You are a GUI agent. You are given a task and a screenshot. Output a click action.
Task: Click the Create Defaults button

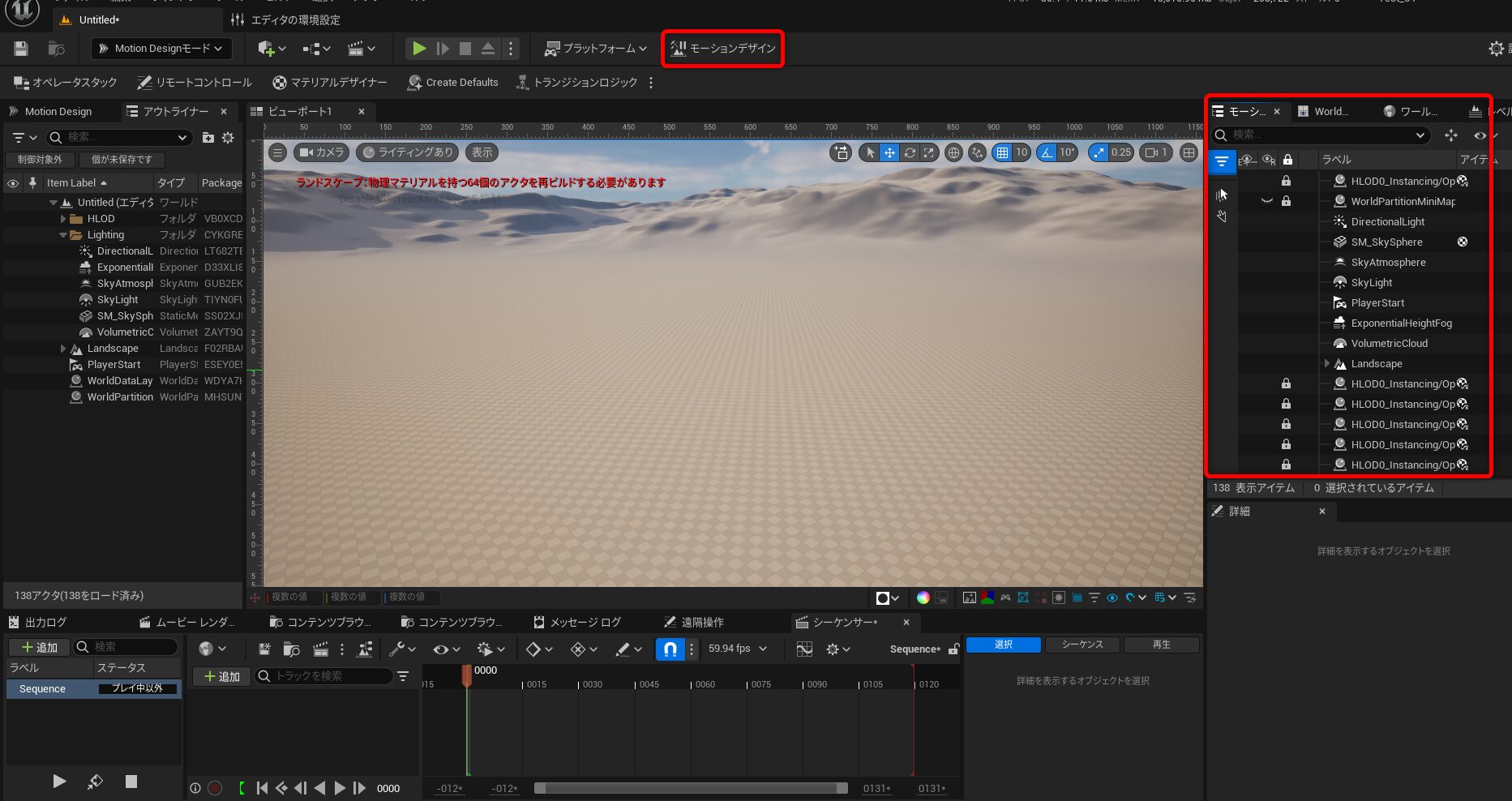[452, 82]
